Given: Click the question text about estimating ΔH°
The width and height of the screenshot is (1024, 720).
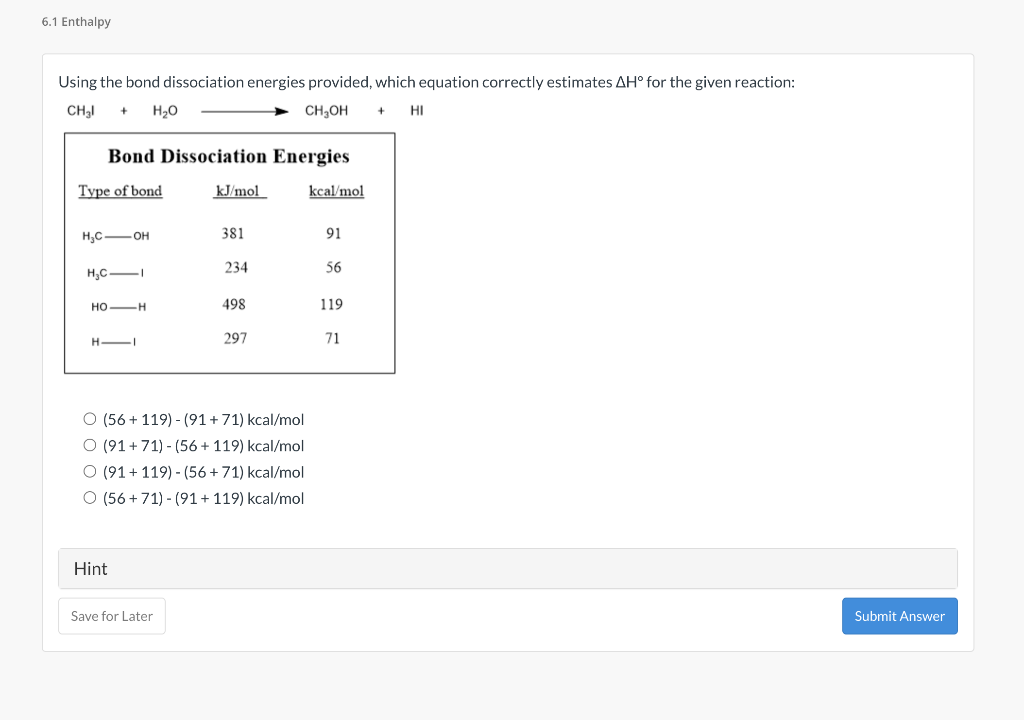Looking at the screenshot, I should pyautogui.click(x=427, y=82).
